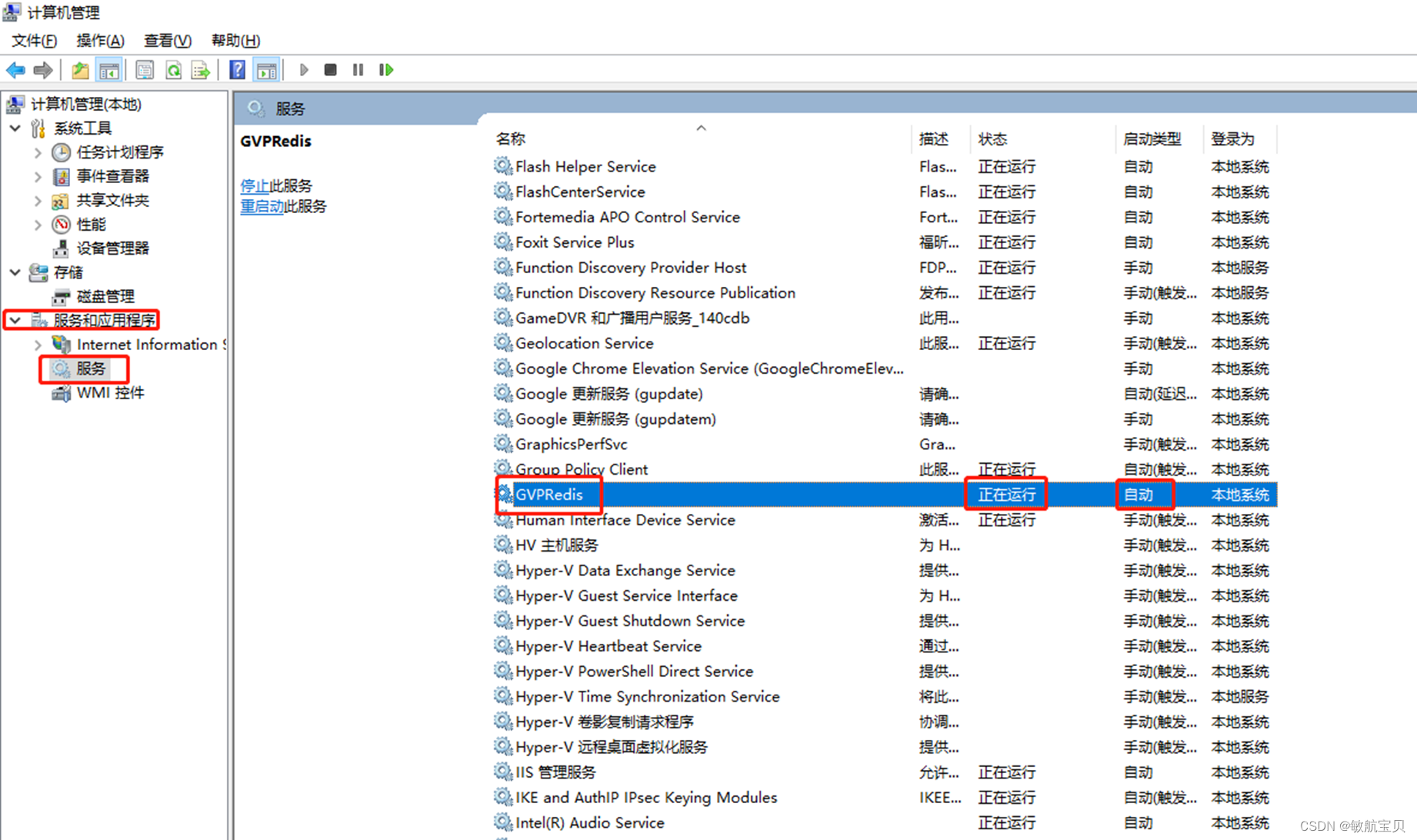The image size is (1417, 840).
Task: Click the 重启动 service link
Action: point(262,206)
